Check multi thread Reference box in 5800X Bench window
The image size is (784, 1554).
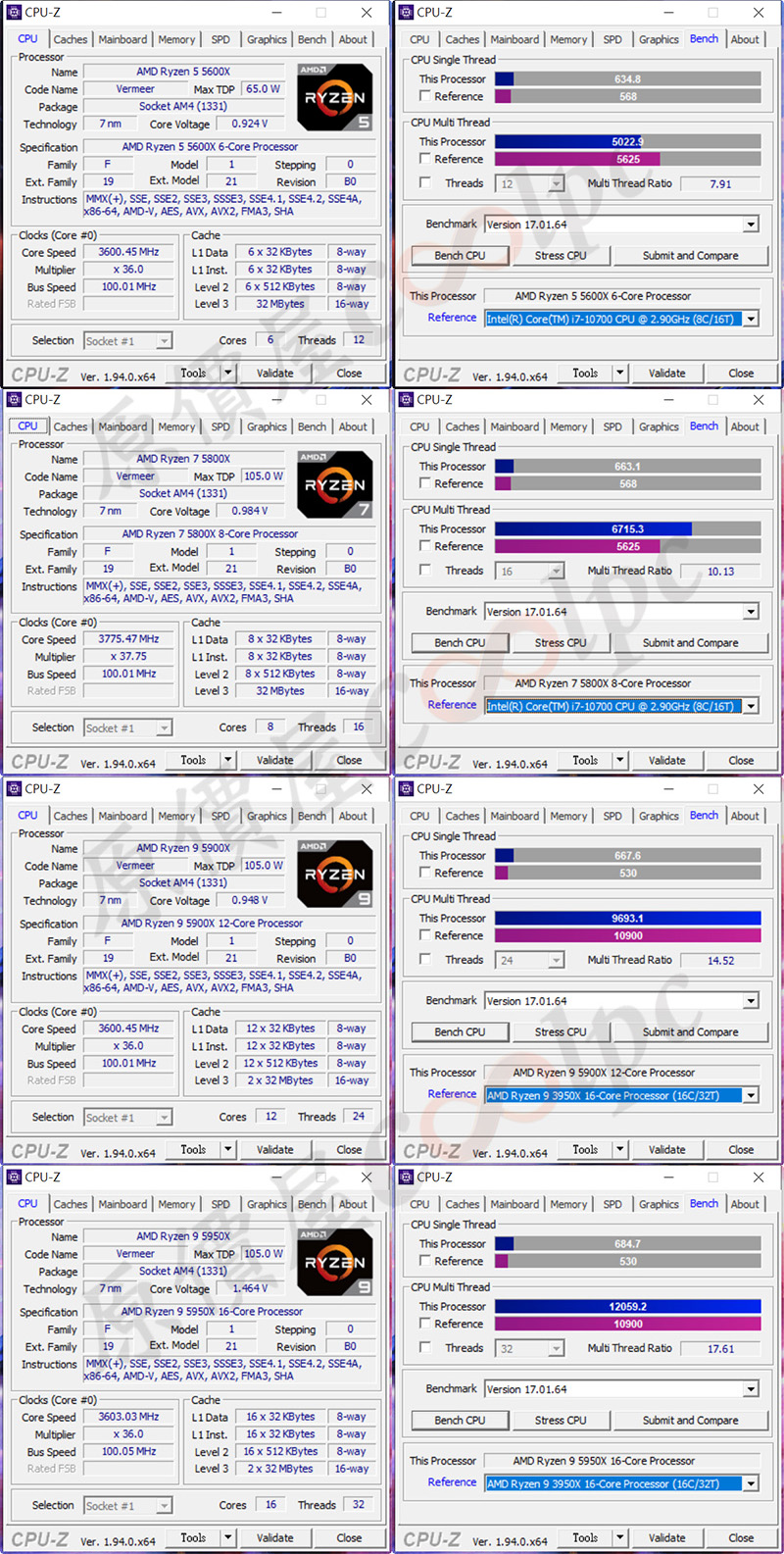[x=425, y=546]
